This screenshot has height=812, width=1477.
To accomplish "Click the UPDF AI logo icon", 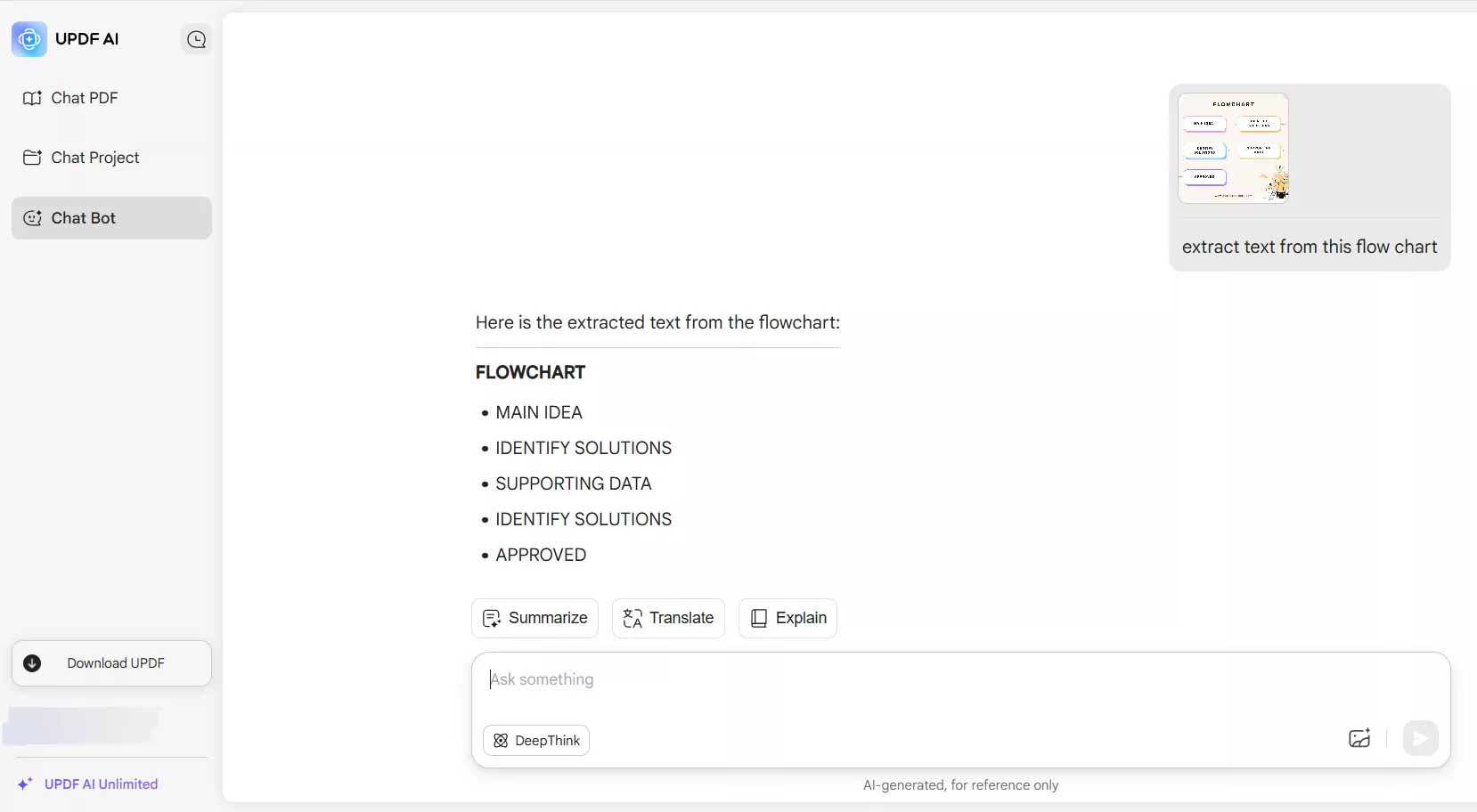I will [28, 39].
